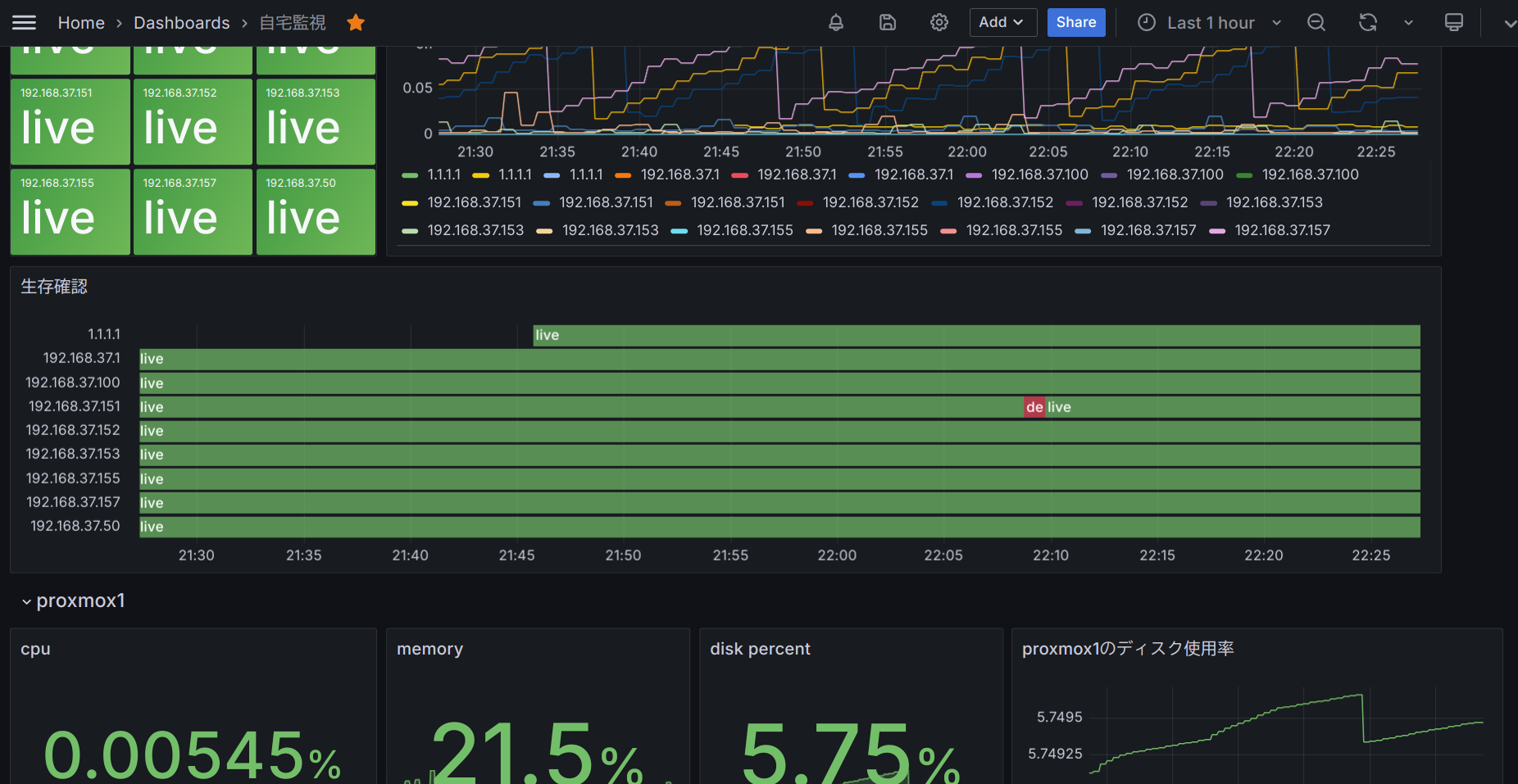
Task: Toggle the green 192.168.37.100 legend series label
Action: pyautogui.click(x=1310, y=175)
